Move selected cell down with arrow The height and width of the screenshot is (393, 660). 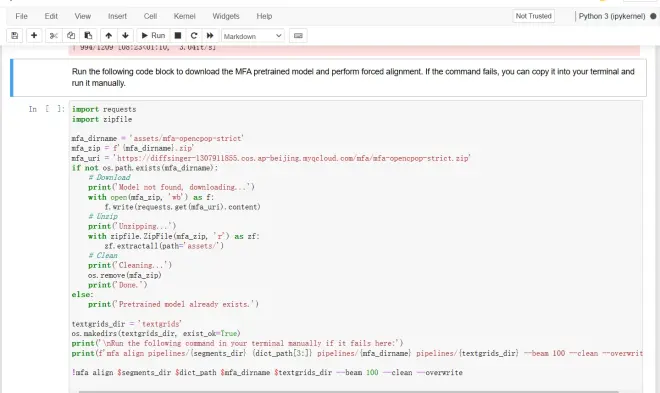tap(125, 36)
